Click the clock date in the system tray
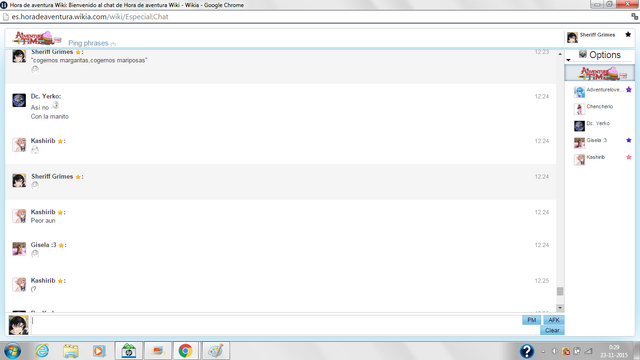This screenshot has height=360, width=640. 614,355
